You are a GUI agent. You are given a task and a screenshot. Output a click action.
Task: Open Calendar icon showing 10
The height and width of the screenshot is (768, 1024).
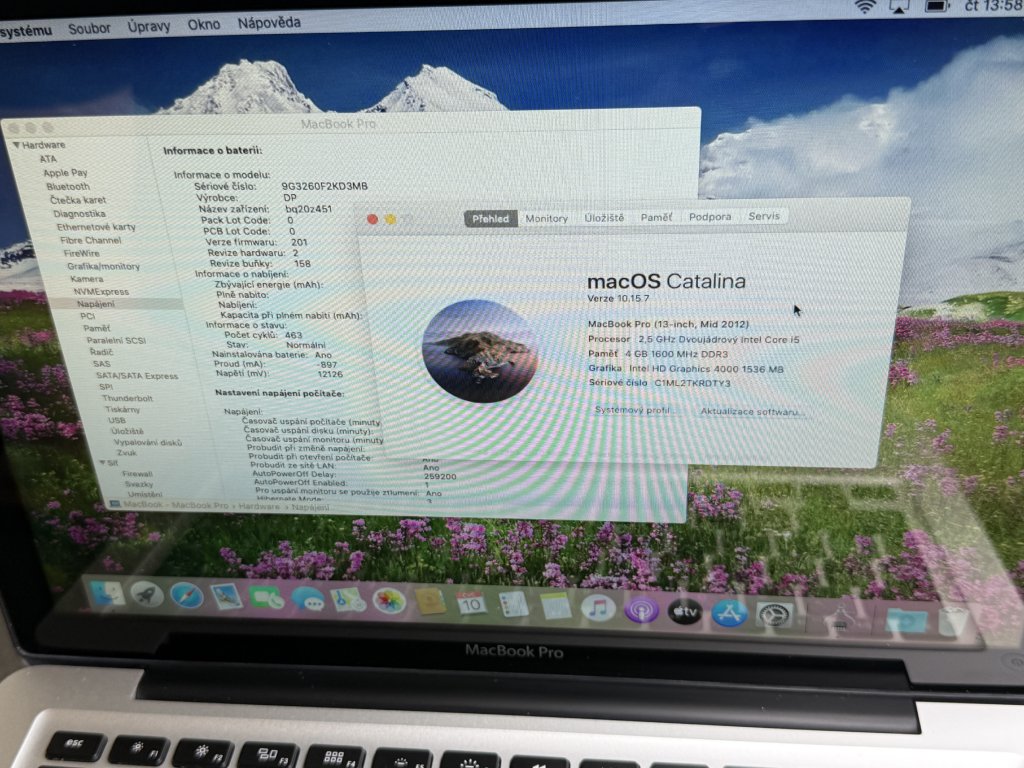pos(471,604)
